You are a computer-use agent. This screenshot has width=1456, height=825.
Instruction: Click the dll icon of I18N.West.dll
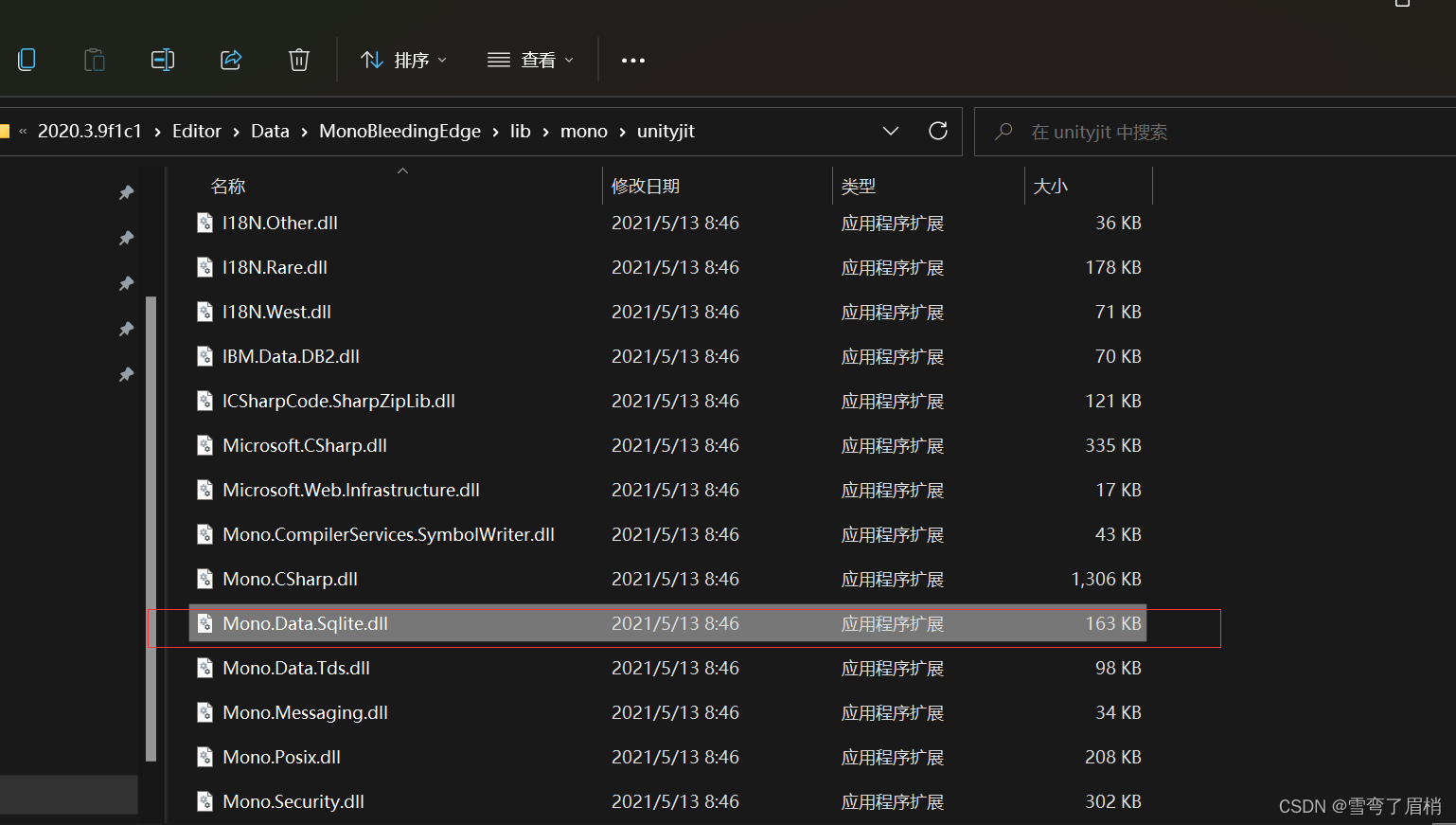[x=204, y=312]
